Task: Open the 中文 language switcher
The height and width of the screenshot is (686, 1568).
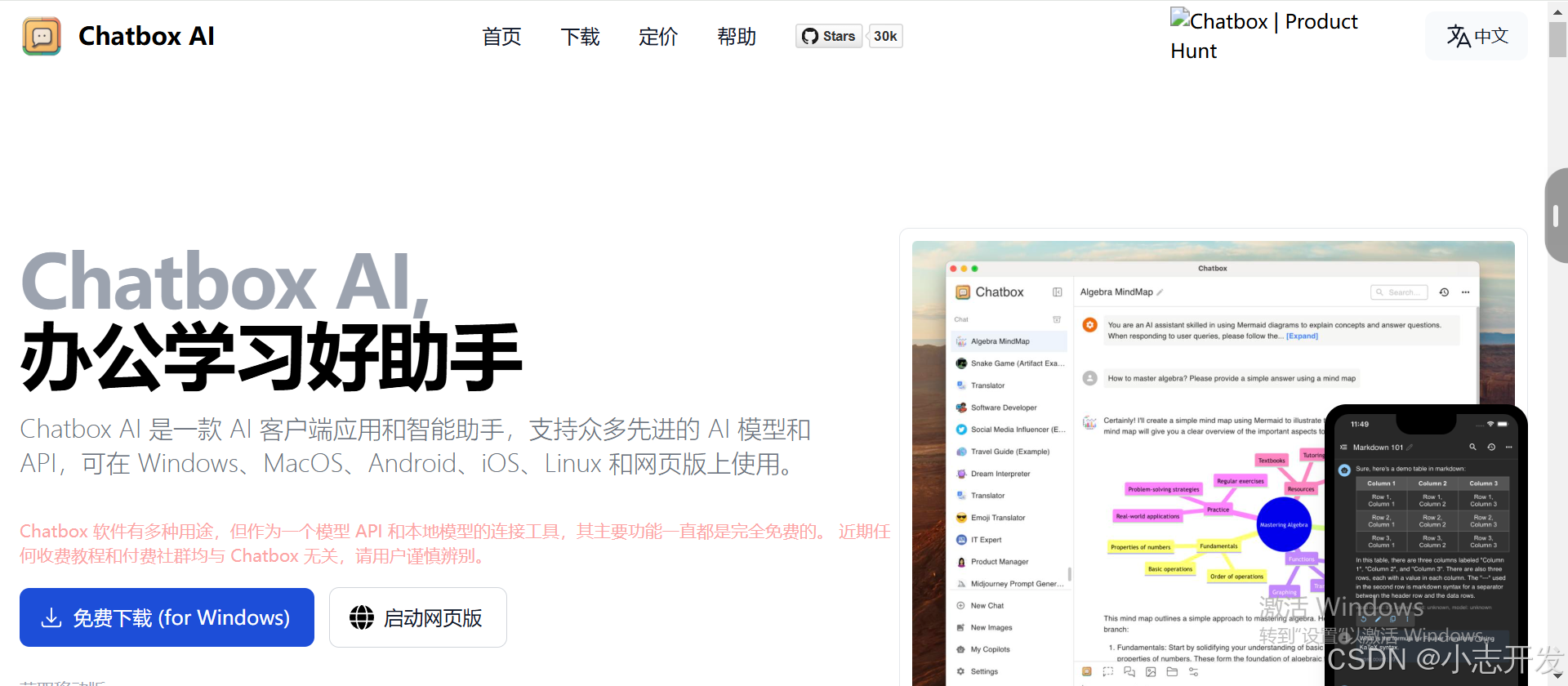Action: click(x=1477, y=36)
